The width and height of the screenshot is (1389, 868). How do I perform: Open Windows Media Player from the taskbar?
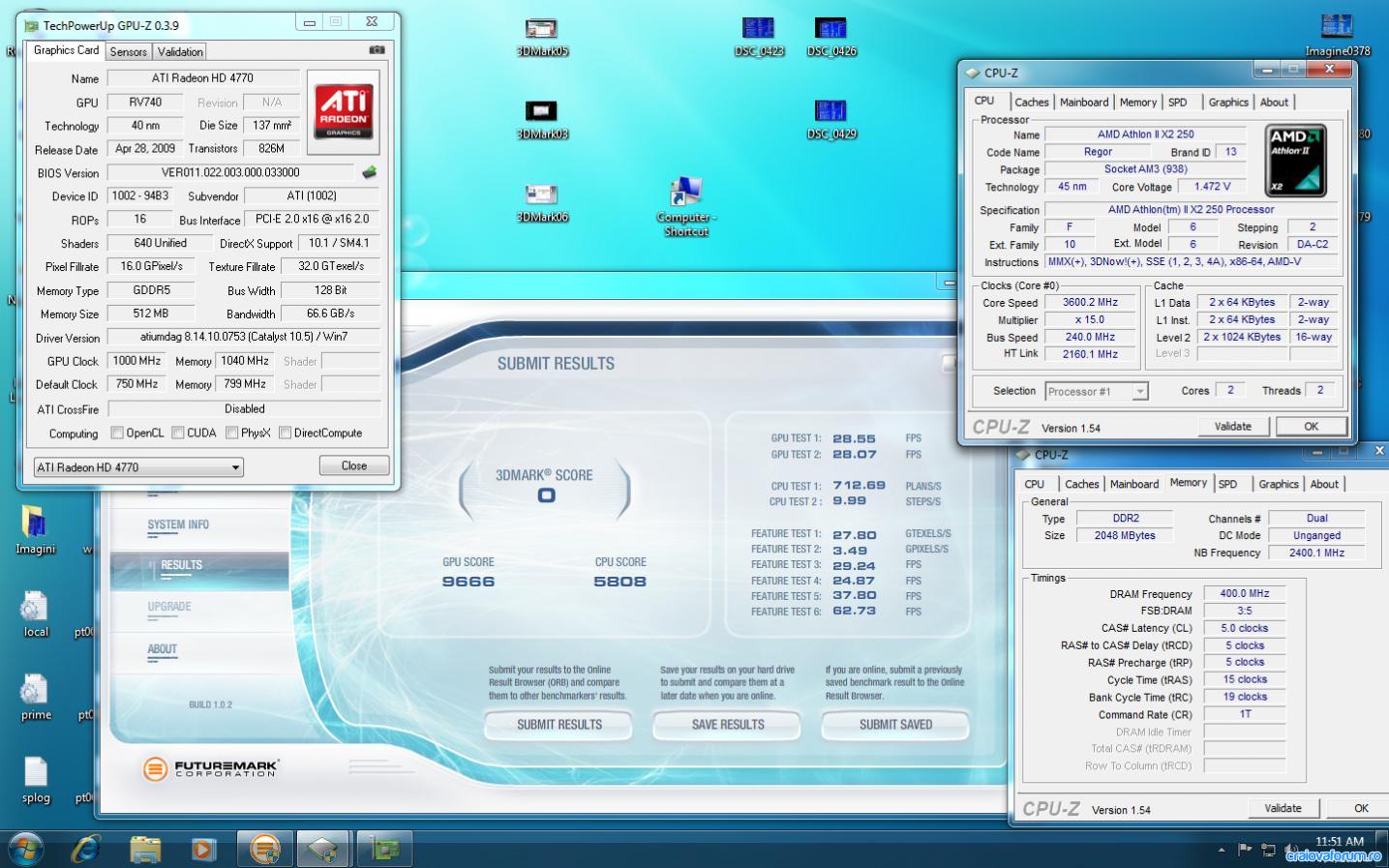(203, 849)
